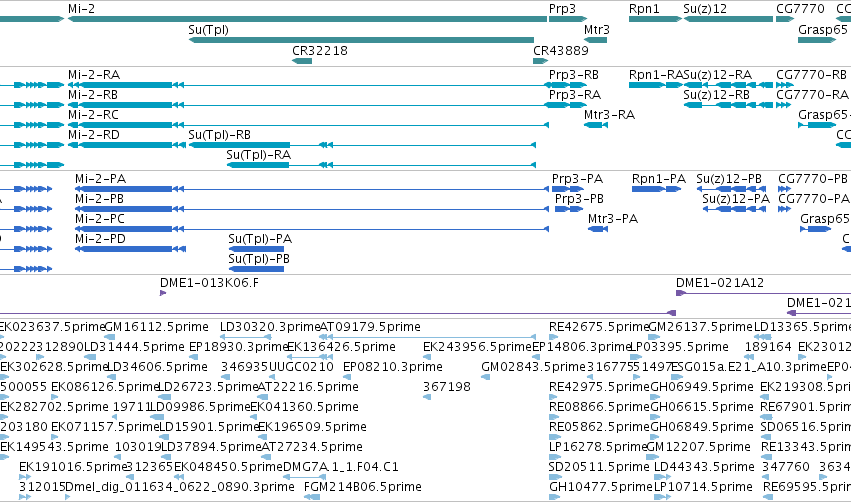This screenshot has width=851, height=502.
Task: Select the CR43889 gene label
Action: pyautogui.click(x=561, y=50)
